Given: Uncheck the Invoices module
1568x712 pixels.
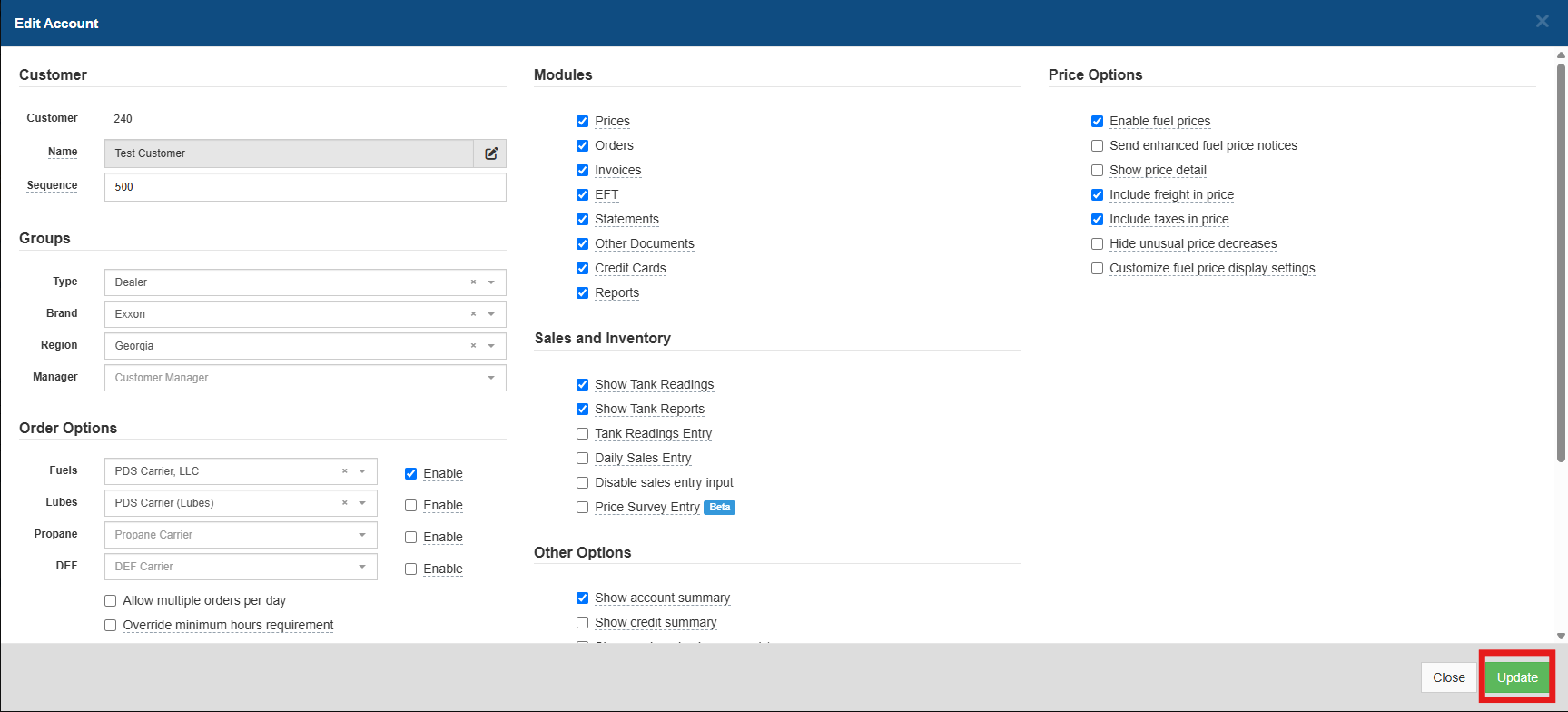Looking at the screenshot, I should [x=582, y=171].
